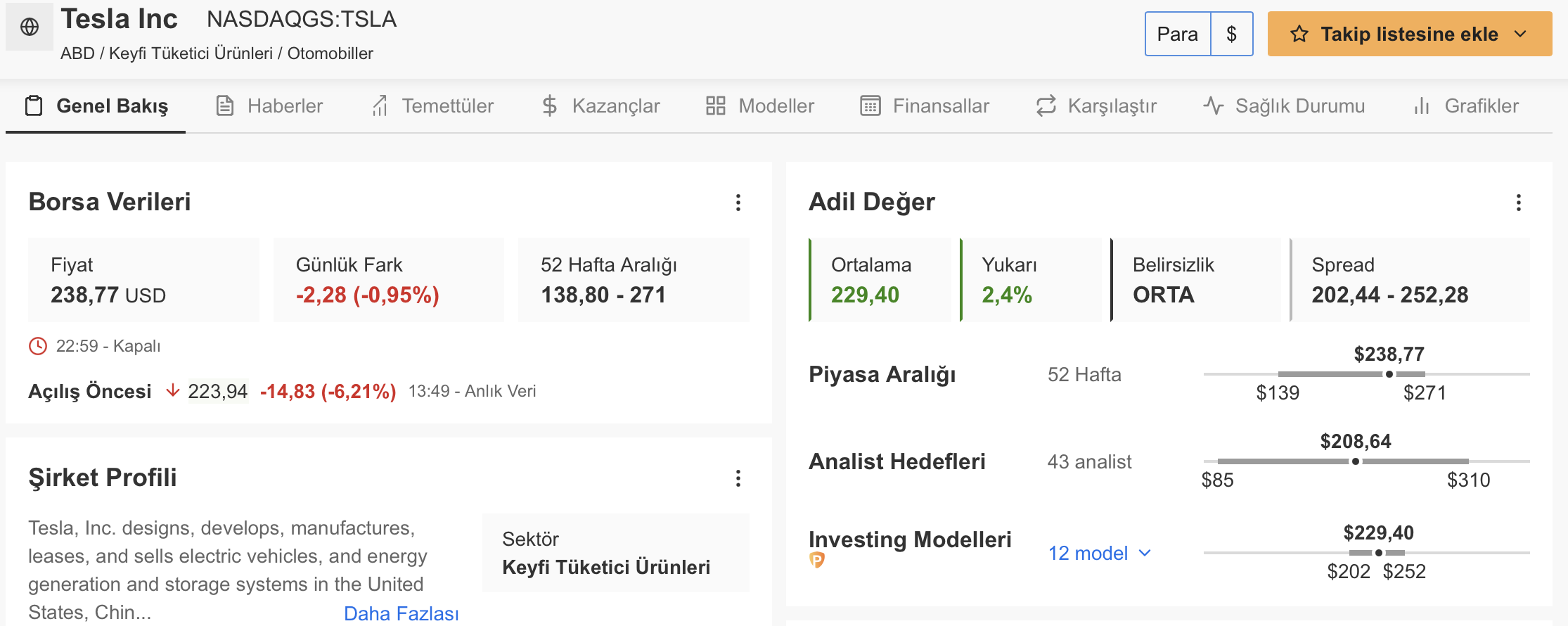Click the pre-market price 223,94
Screen dimensions: 1568x626
click(218, 391)
